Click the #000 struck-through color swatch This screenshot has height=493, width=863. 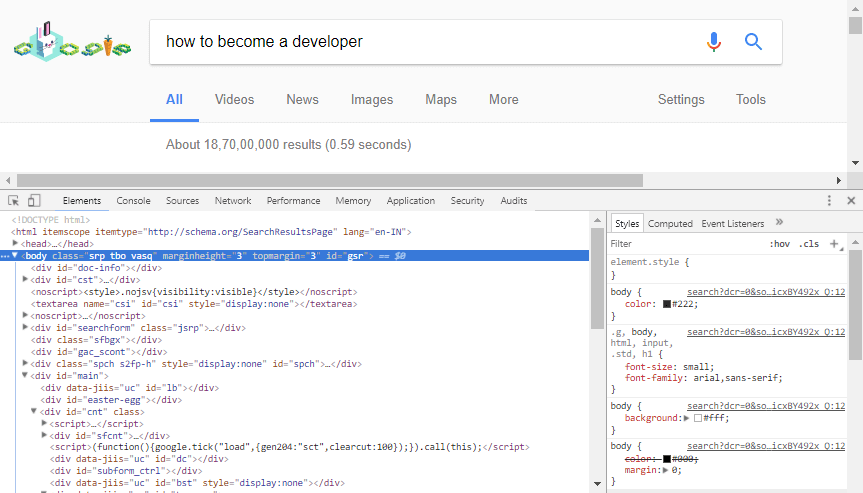coord(667,459)
